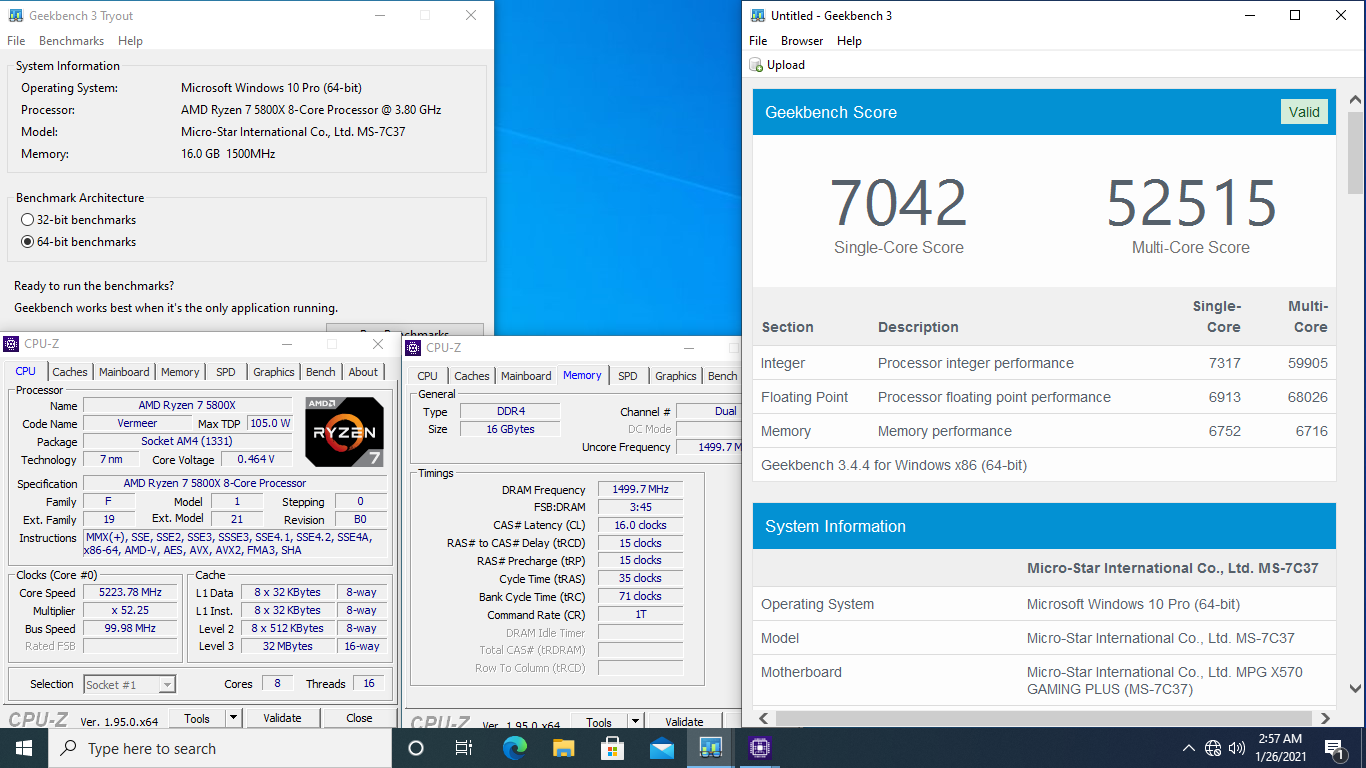Click the Integer row in score table
The image size is (1366, 768).
[x=1044, y=363]
